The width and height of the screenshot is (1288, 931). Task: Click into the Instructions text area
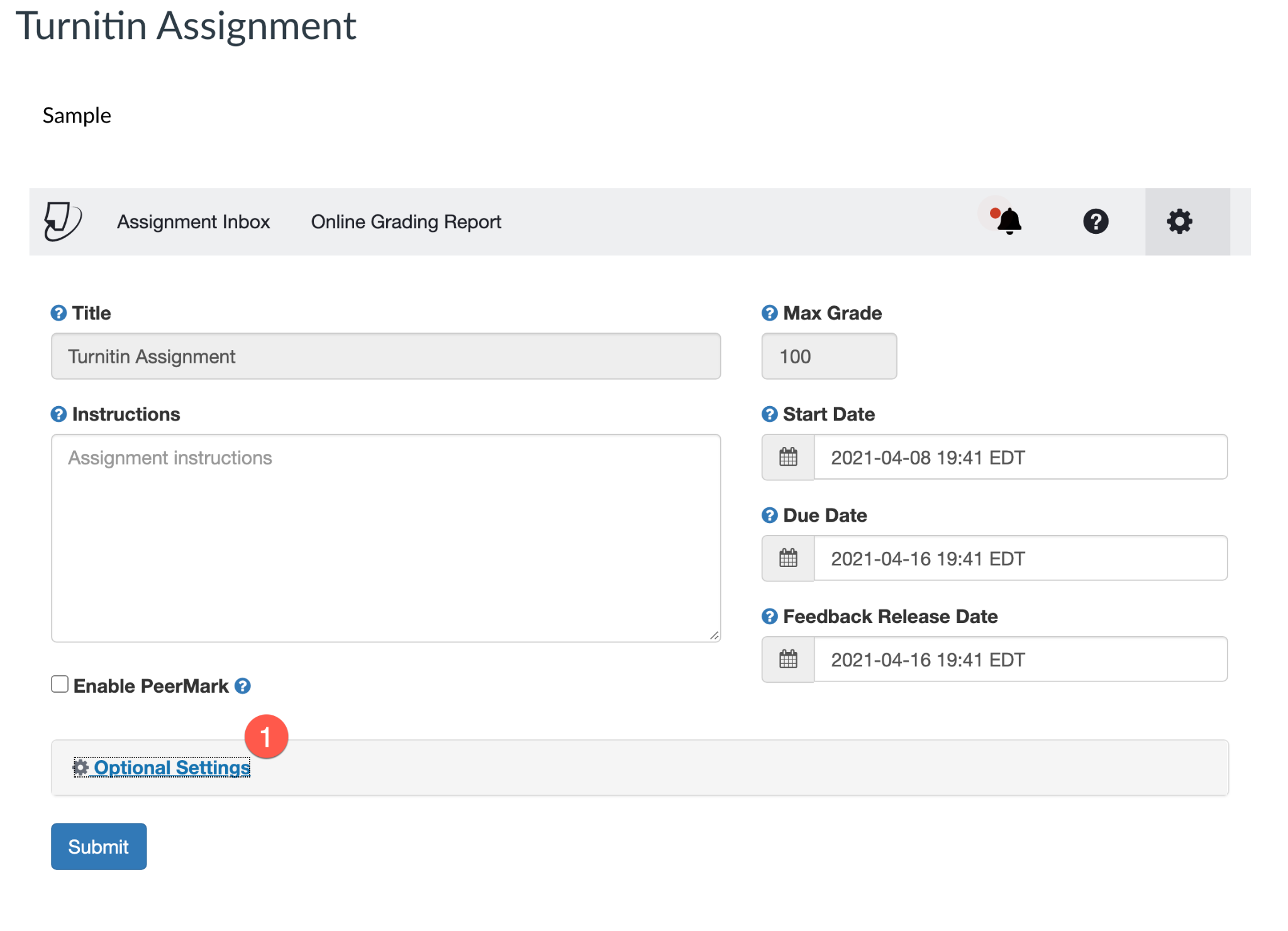point(386,537)
